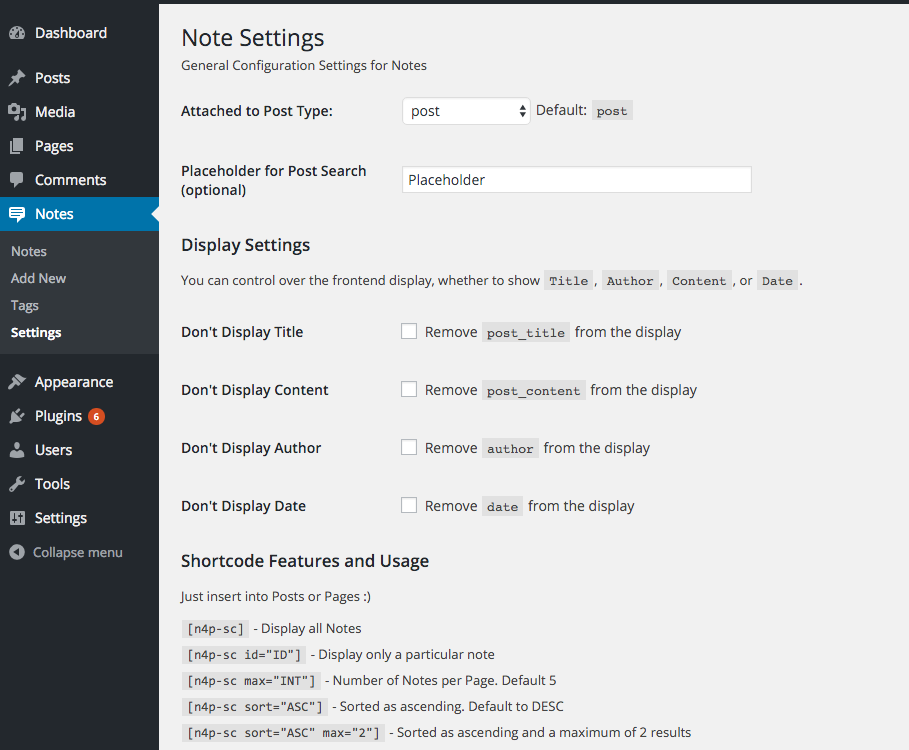Click the Media icon in sidebar

pos(17,112)
